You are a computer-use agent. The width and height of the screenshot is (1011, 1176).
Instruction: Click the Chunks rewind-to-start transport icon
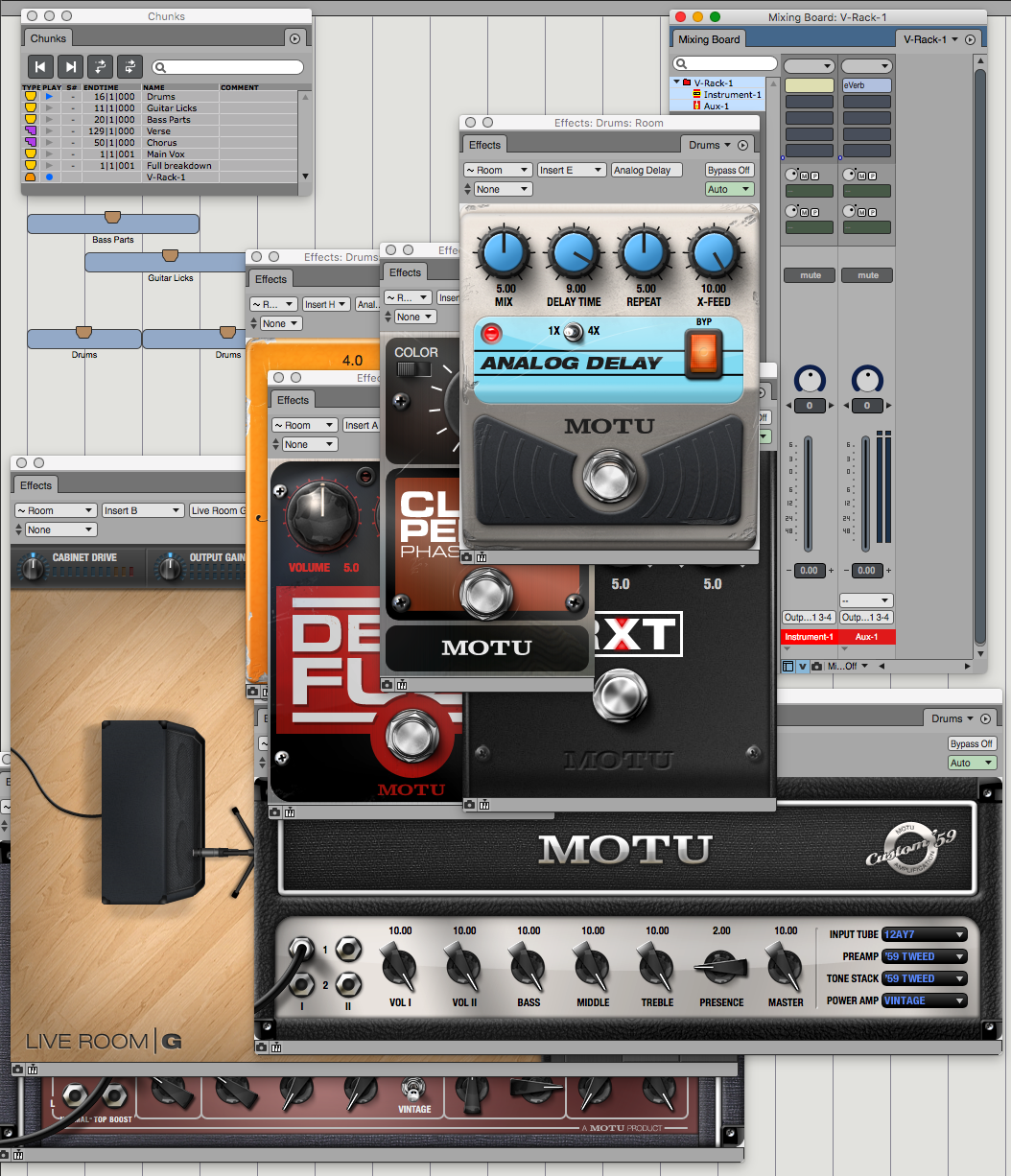(40, 66)
